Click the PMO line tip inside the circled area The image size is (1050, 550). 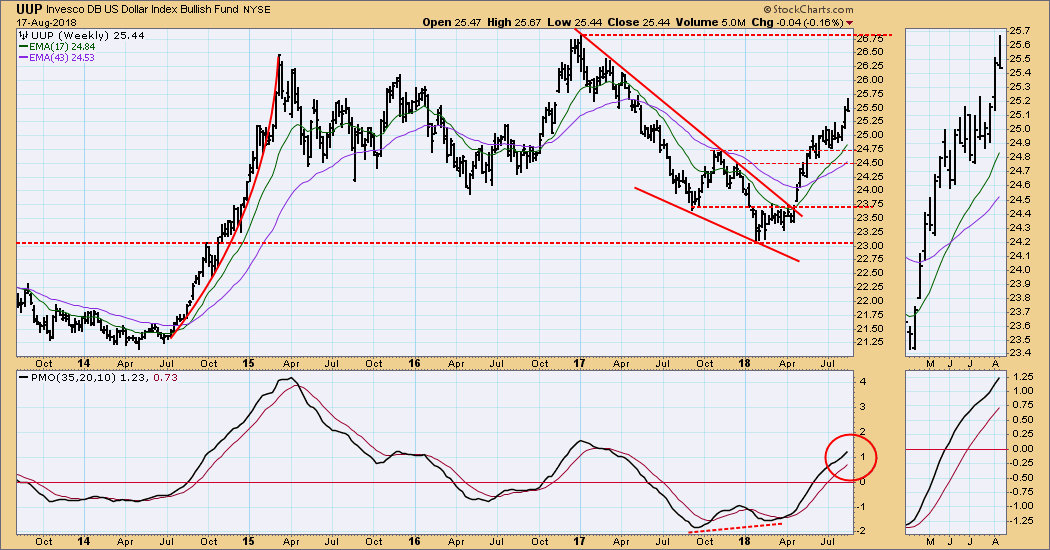click(x=846, y=453)
